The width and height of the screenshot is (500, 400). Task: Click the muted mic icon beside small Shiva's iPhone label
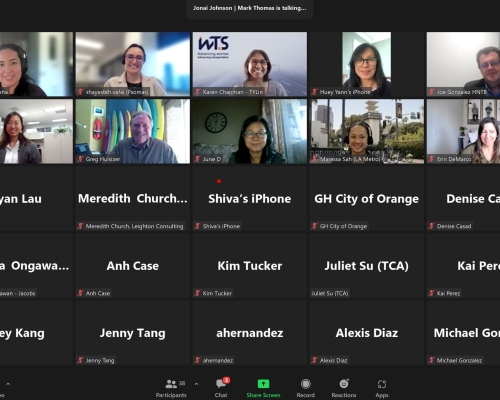[197, 226]
